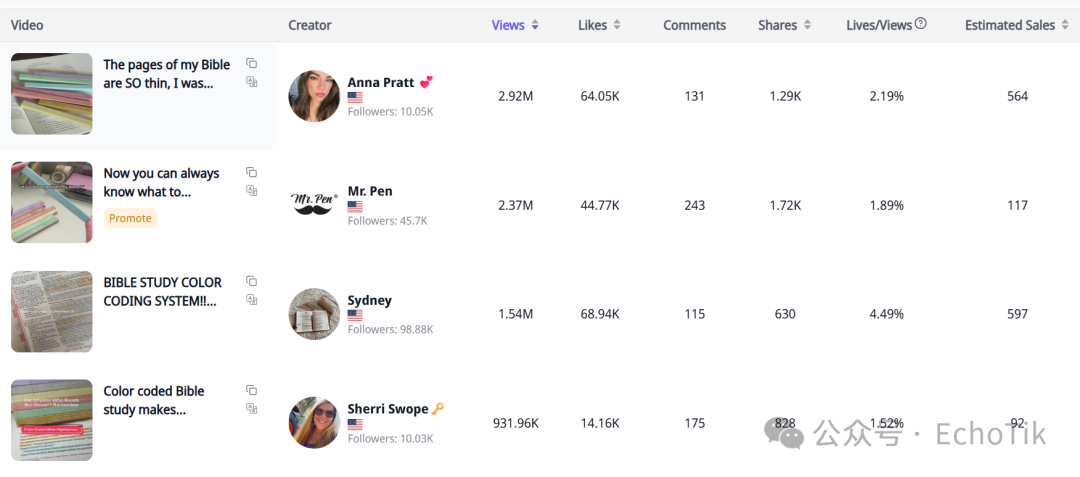
Task: Sort table by Views column
Action: point(515,25)
